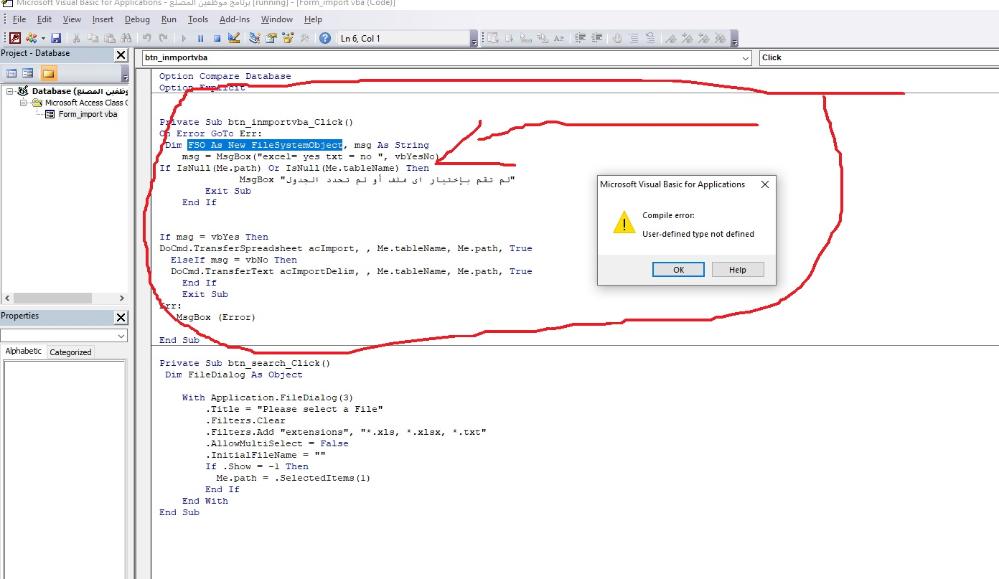Click View Object icon in Project pane
This screenshot has width=999, height=579.
pos(28,74)
